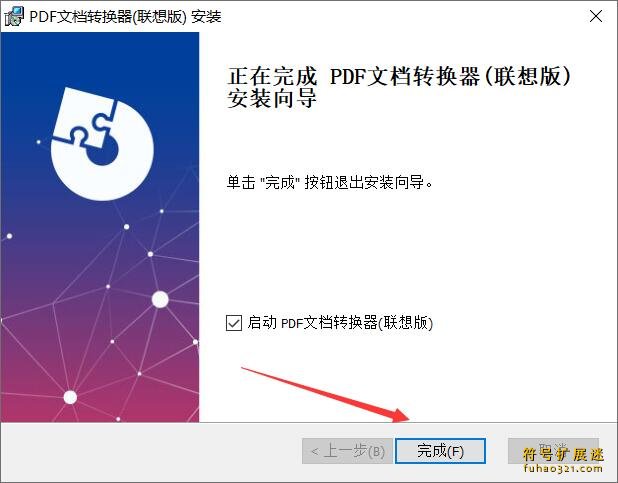The height and width of the screenshot is (483, 618).
Task: Click the grey button bar left of 上一步(B)
Action: 151,451
